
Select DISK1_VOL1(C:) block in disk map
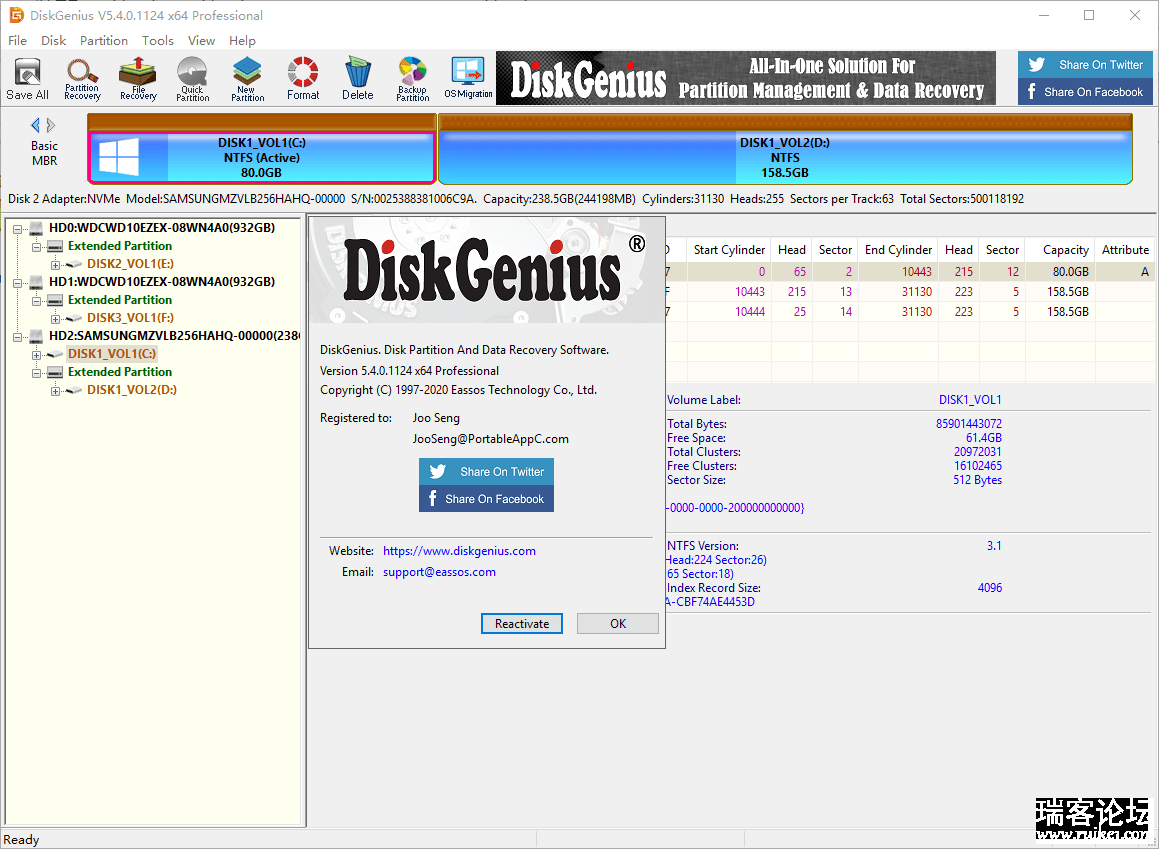[261, 157]
